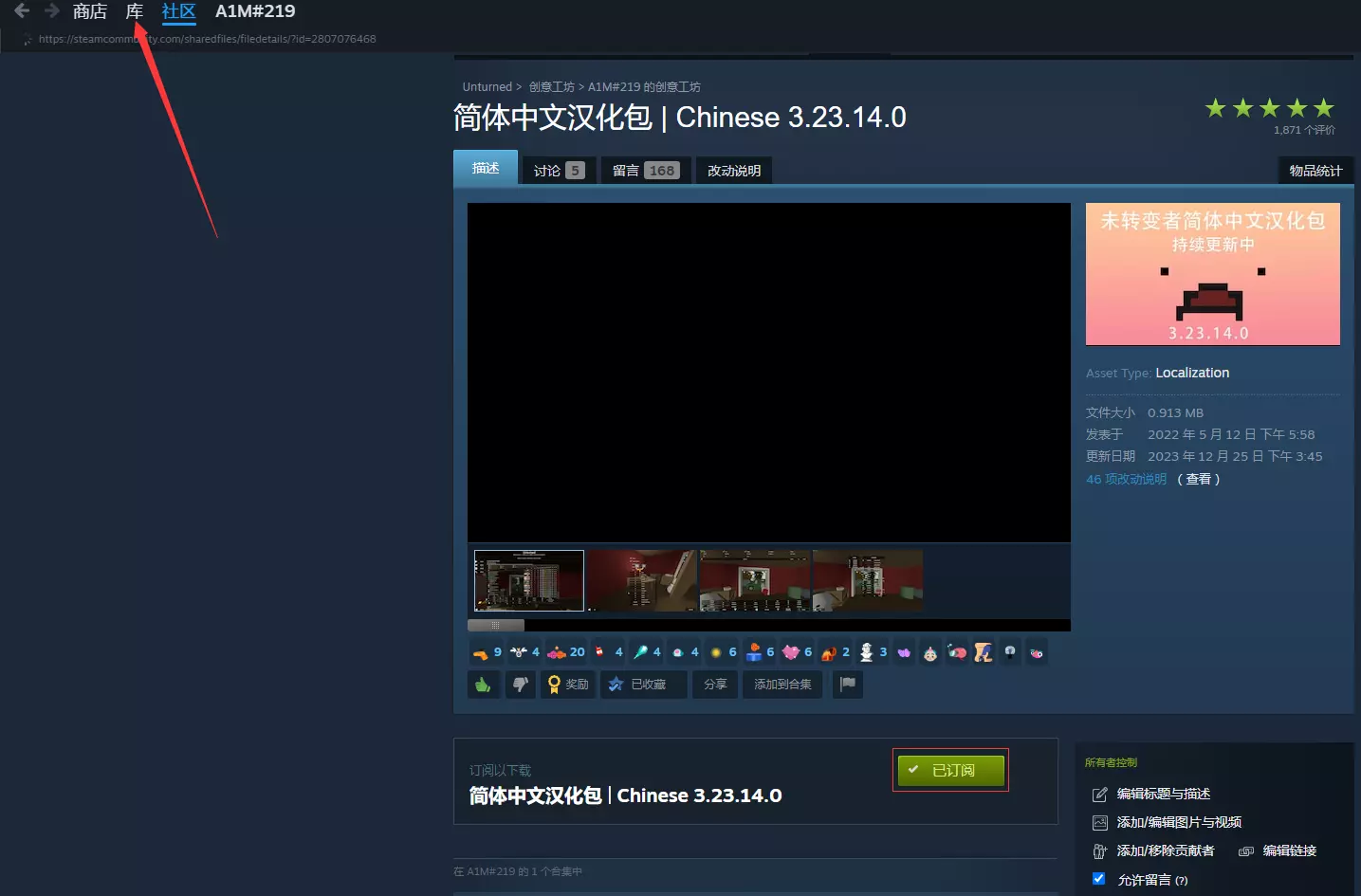Click the five-star rating display

tap(1269, 108)
